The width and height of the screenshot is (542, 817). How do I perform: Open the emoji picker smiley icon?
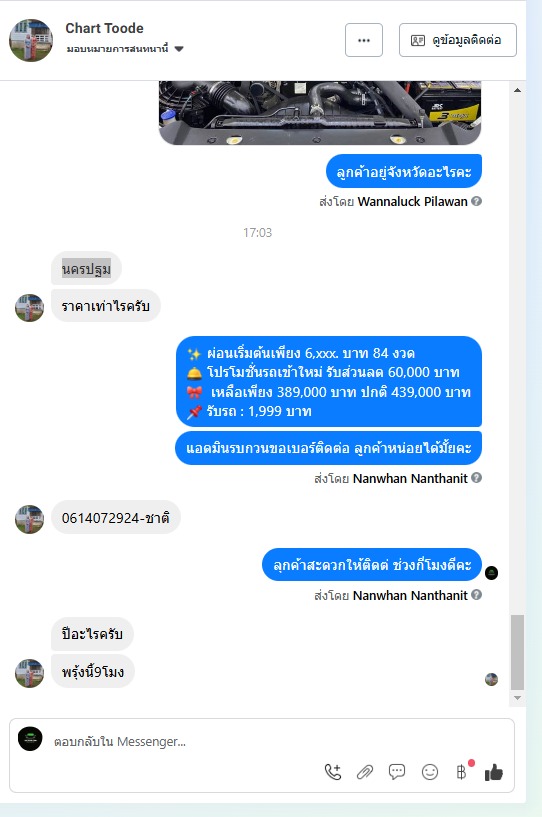(429, 772)
